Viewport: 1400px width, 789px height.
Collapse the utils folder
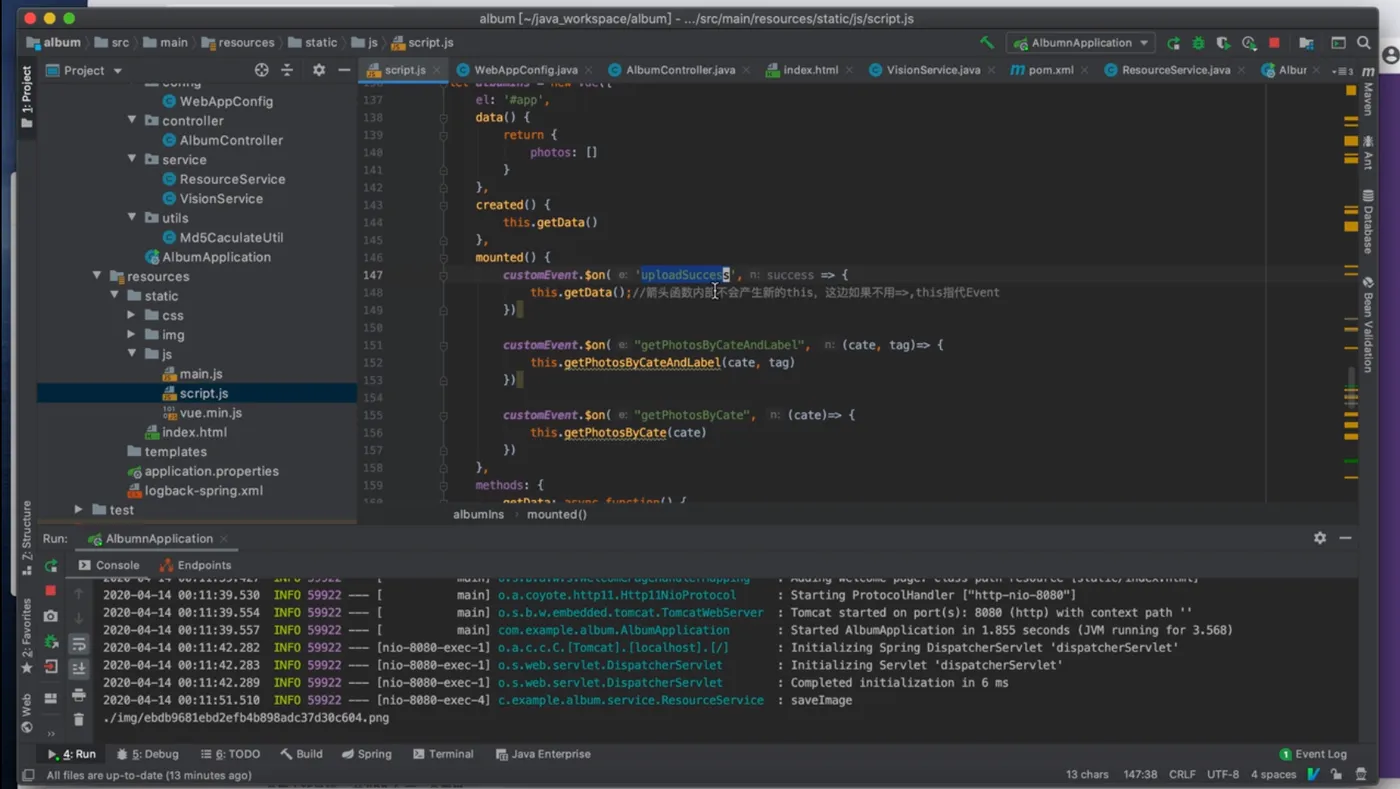[x=132, y=217]
